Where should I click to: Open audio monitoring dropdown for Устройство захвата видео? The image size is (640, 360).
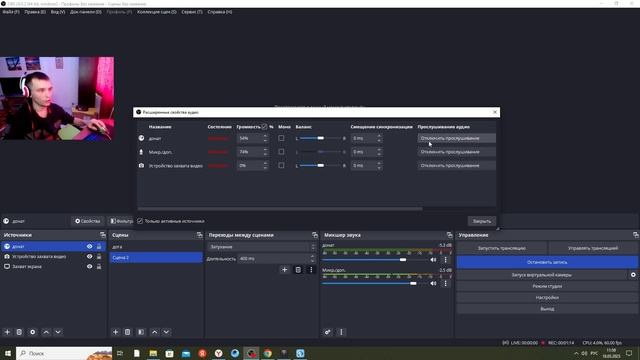457,165
